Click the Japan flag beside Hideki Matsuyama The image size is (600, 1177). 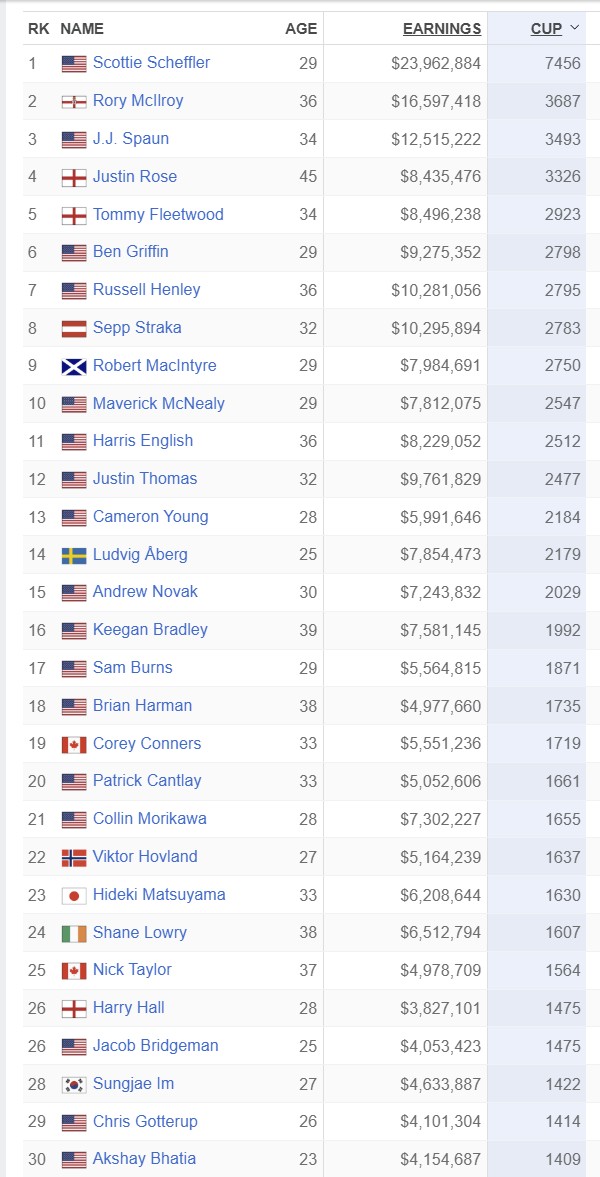[x=74, y=896]
